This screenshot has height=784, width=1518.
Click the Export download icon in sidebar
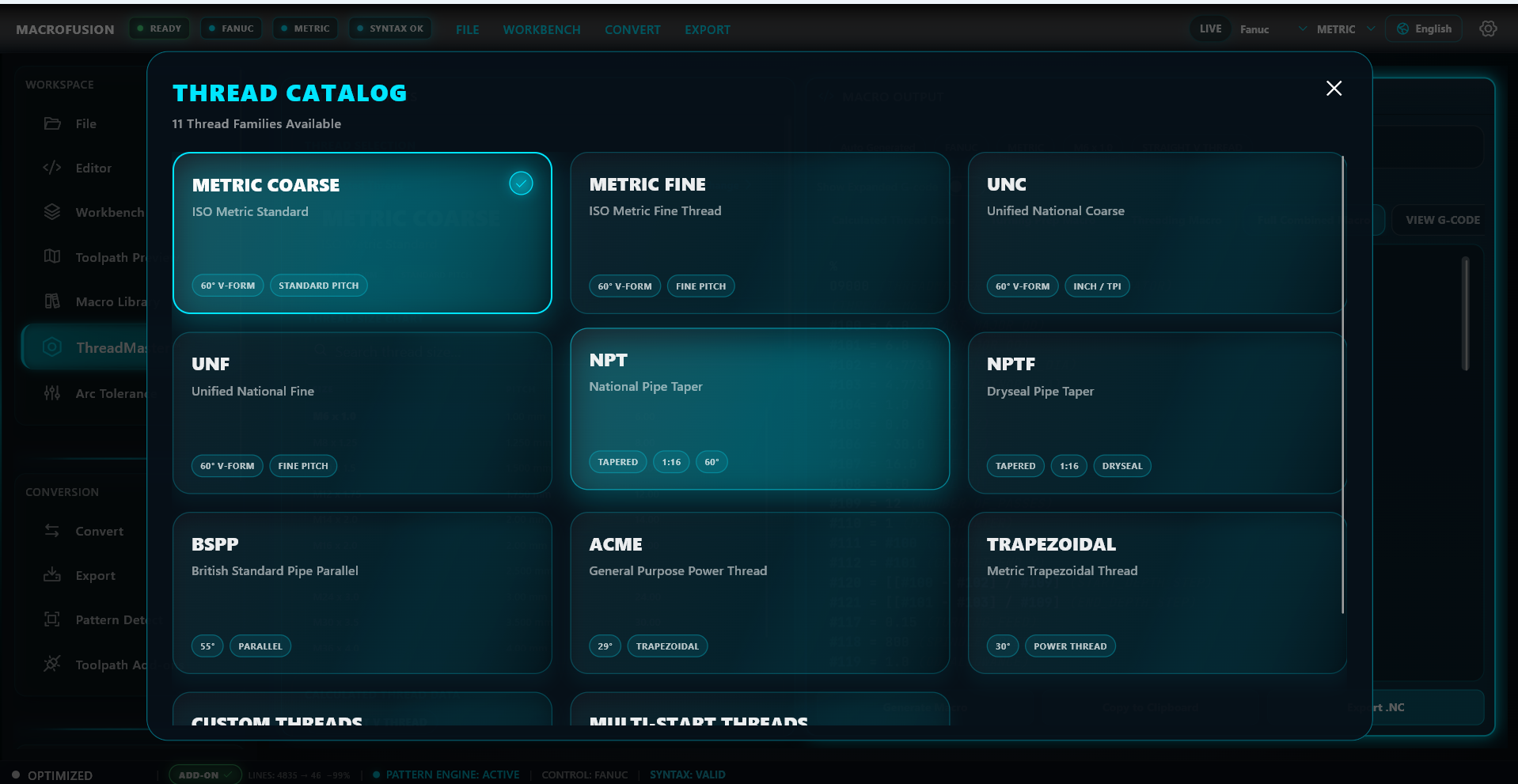click(52, 575)
